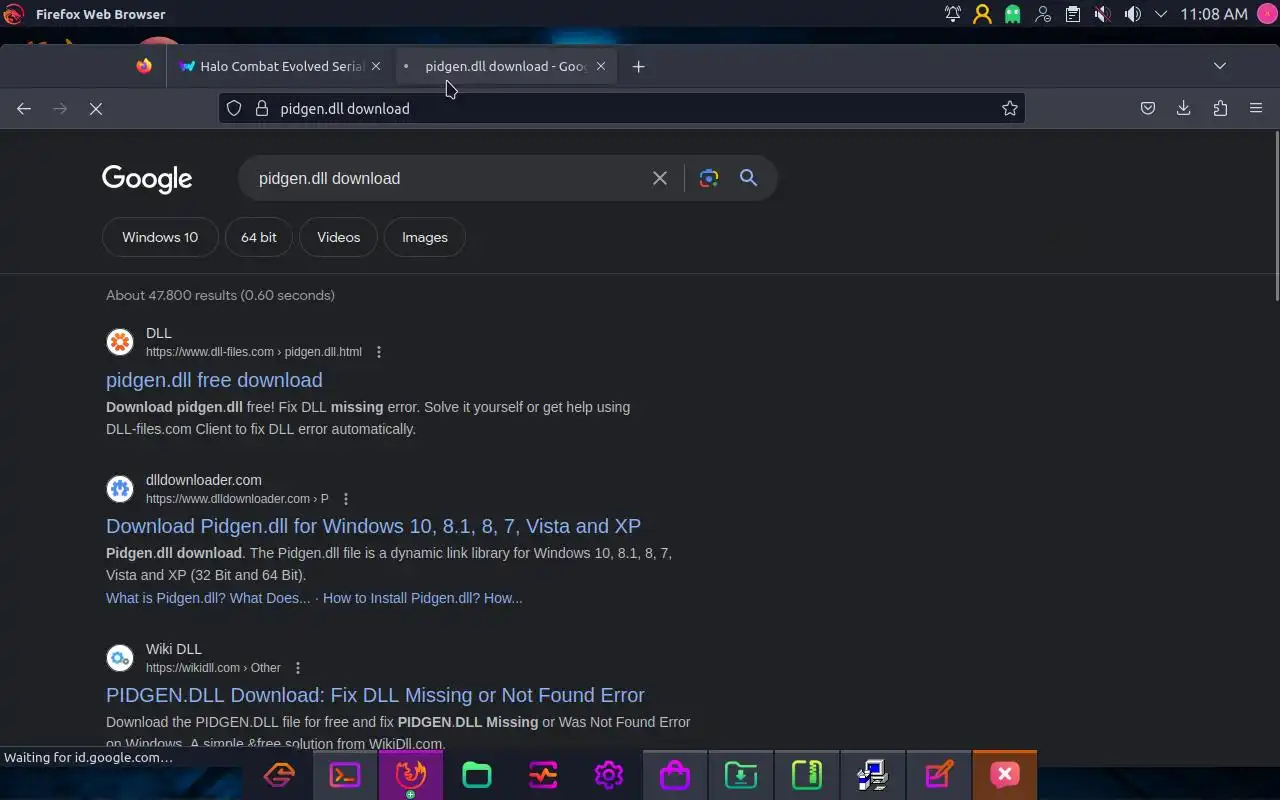Switch to the Halo Combat Evolved Serial tab

(281, 66)
